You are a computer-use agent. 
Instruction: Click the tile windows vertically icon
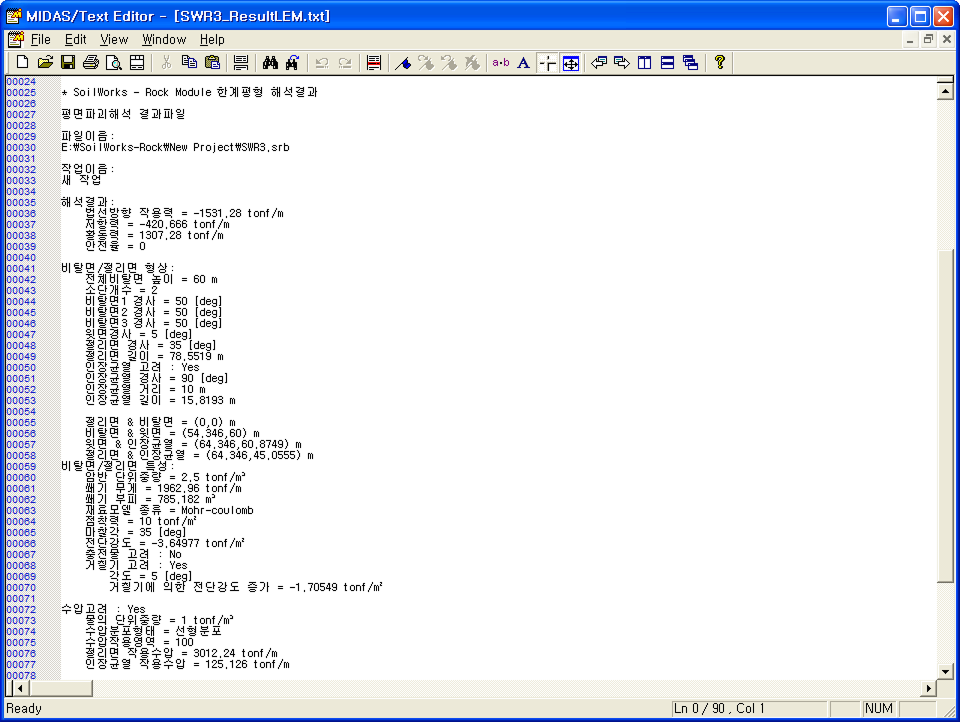(645, 63)
